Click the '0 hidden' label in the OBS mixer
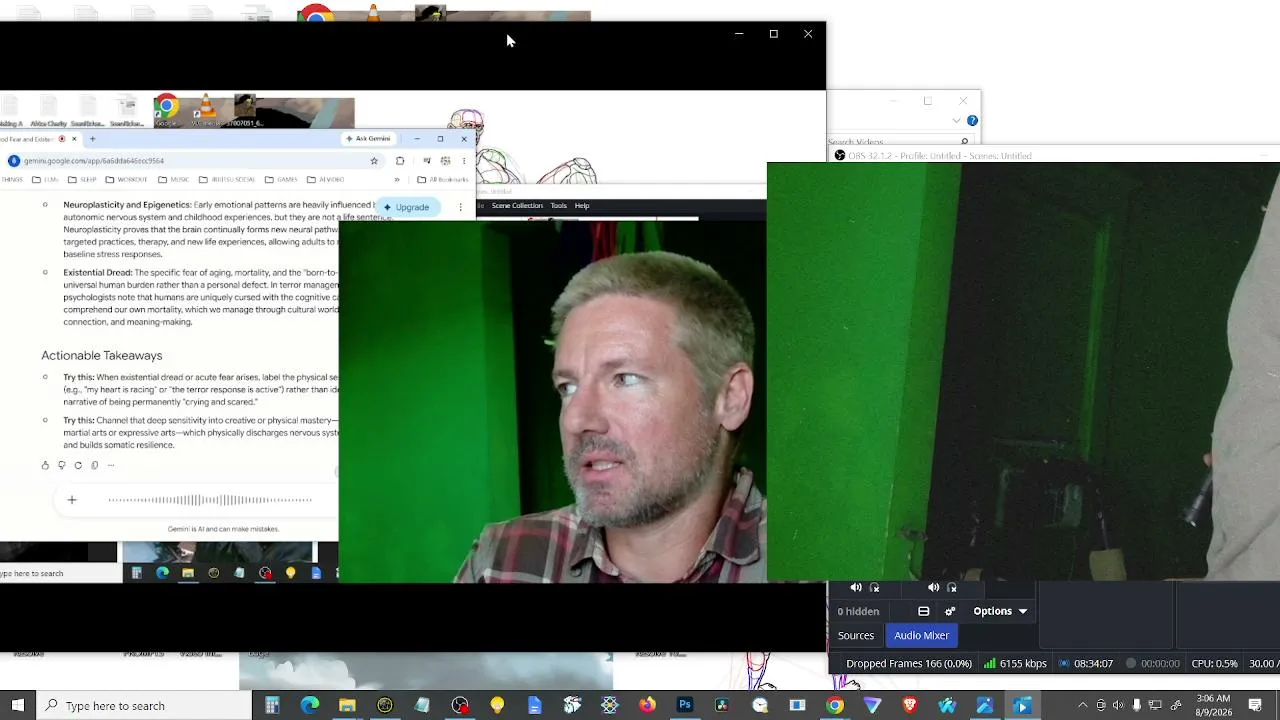This screenshot has height=720, width=1280. click(x=859, y=611)
